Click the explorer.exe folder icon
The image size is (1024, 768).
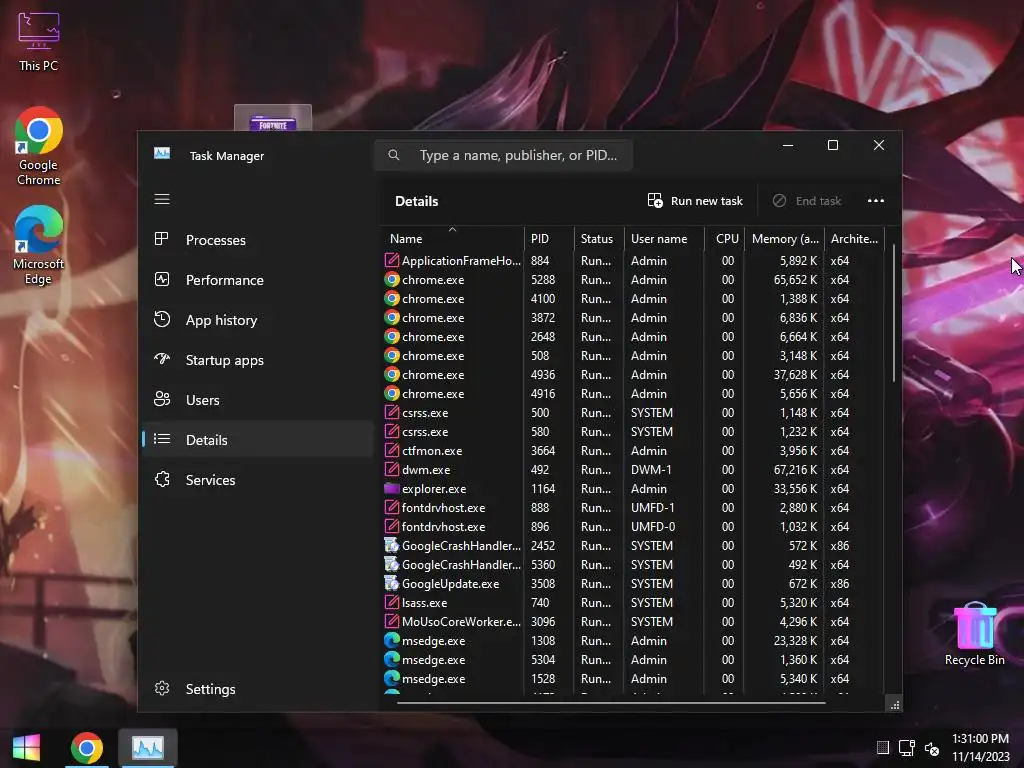[392, 488]
